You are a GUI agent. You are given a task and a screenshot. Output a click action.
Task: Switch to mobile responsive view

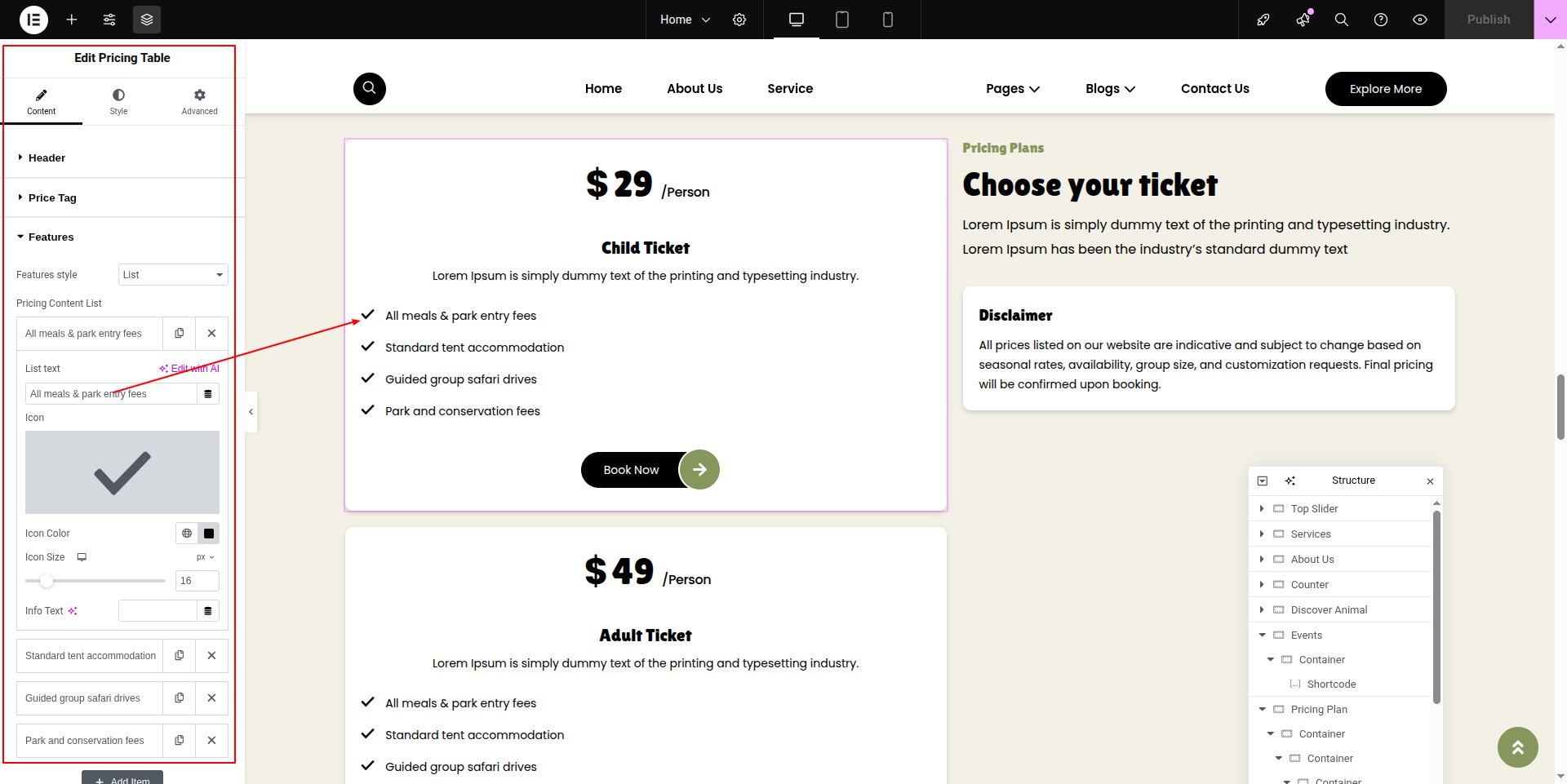(x=888, y=20)
